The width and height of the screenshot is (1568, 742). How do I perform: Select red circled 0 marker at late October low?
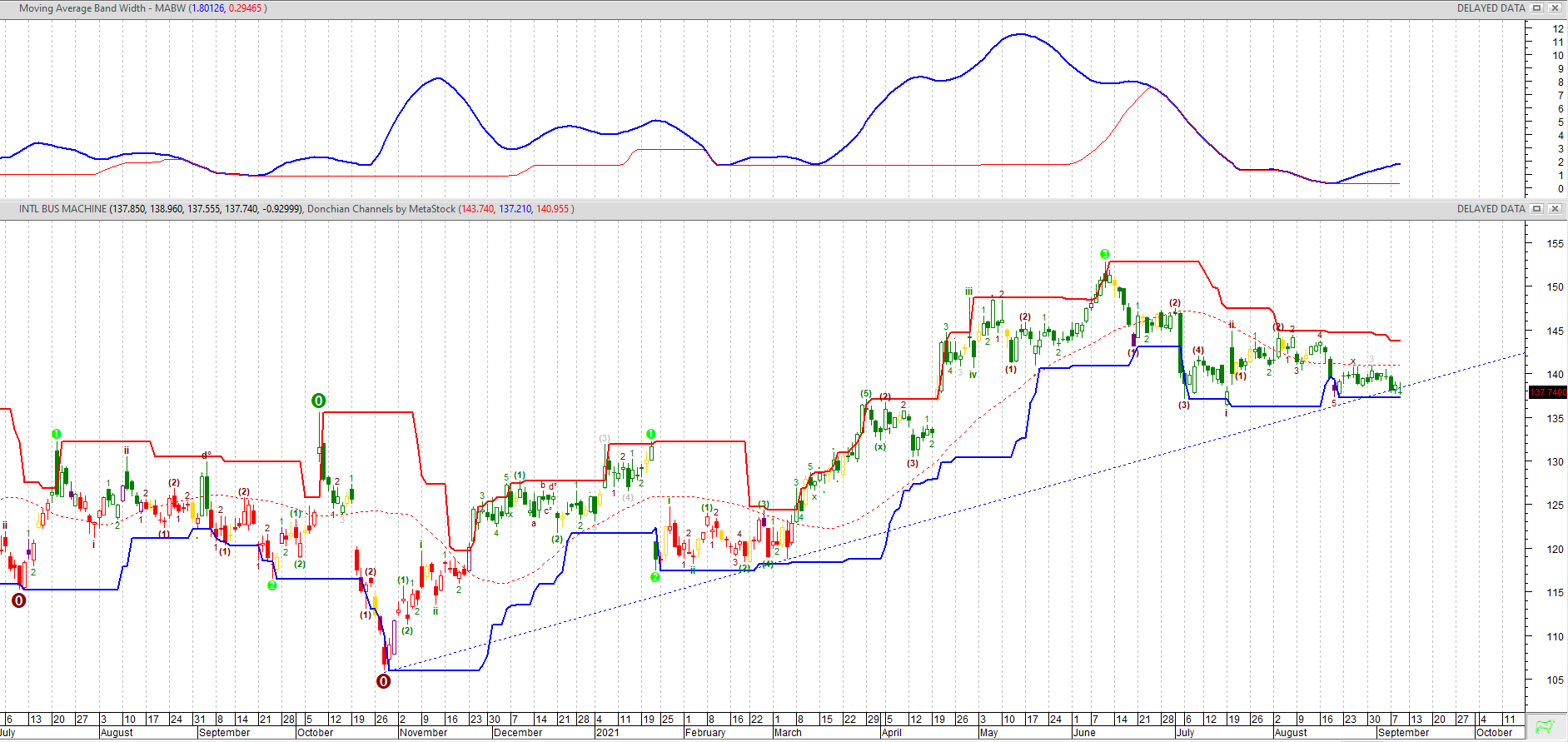tap(383, 681)
